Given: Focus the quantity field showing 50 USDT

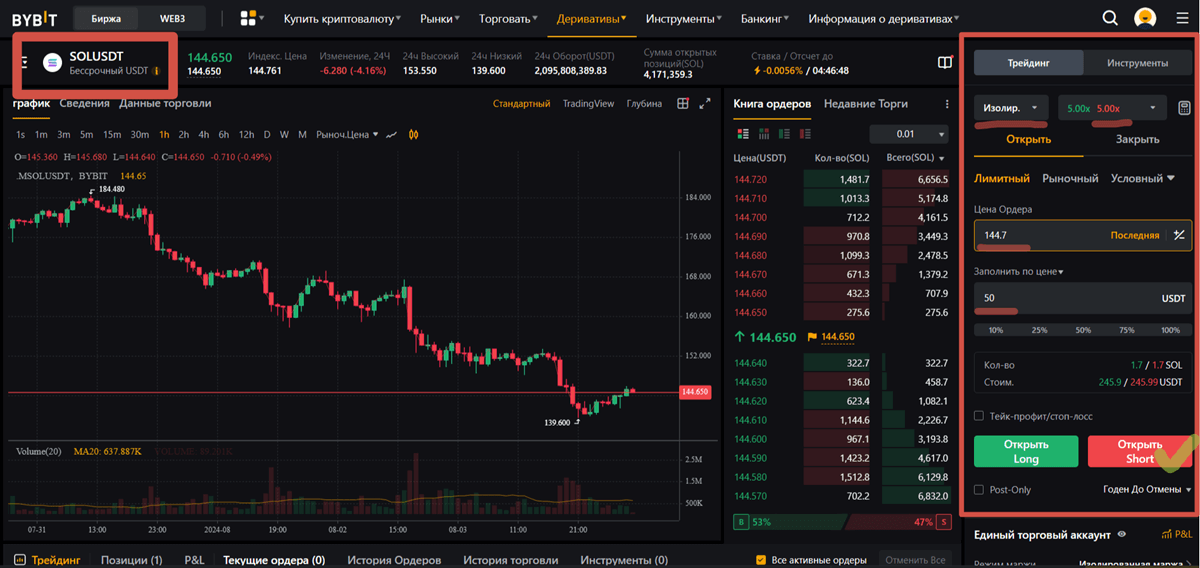Looking at the screenshot, I should pyautogui.click(x=1083, y=298).
